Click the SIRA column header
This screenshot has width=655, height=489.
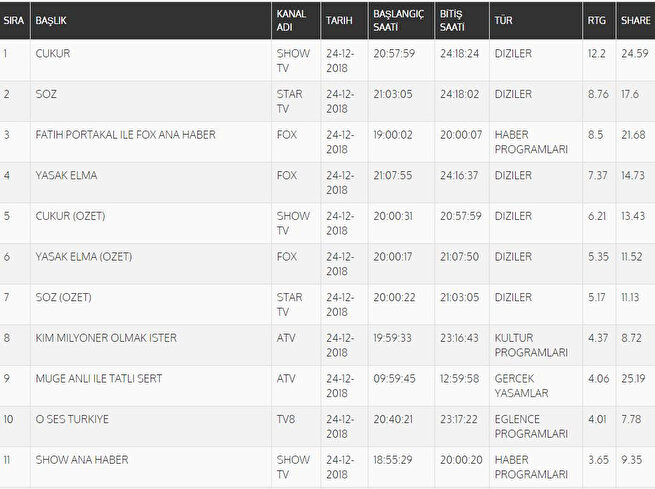(x=13, y=20)
